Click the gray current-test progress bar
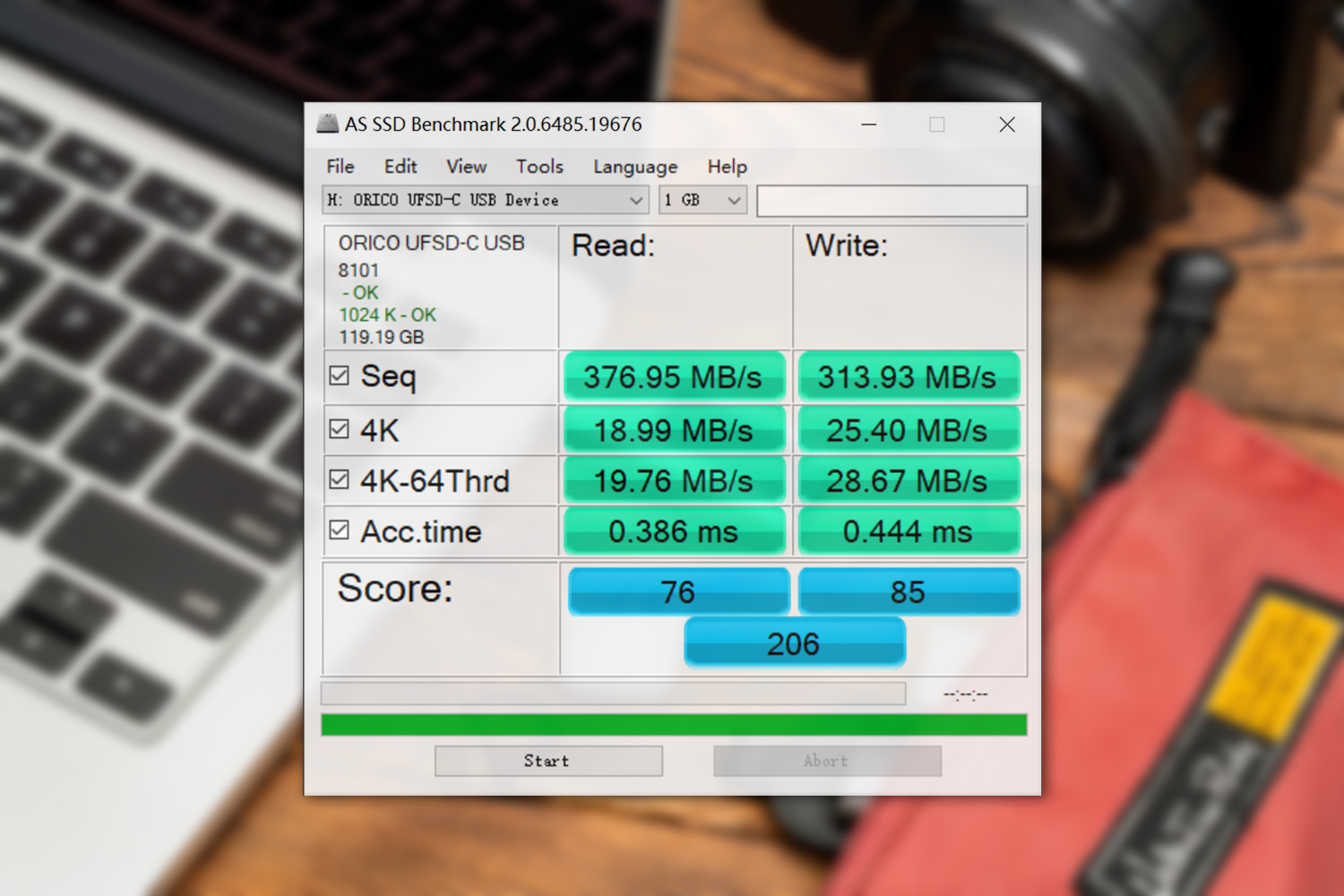1344x896 pixels. tap(614, 694)
